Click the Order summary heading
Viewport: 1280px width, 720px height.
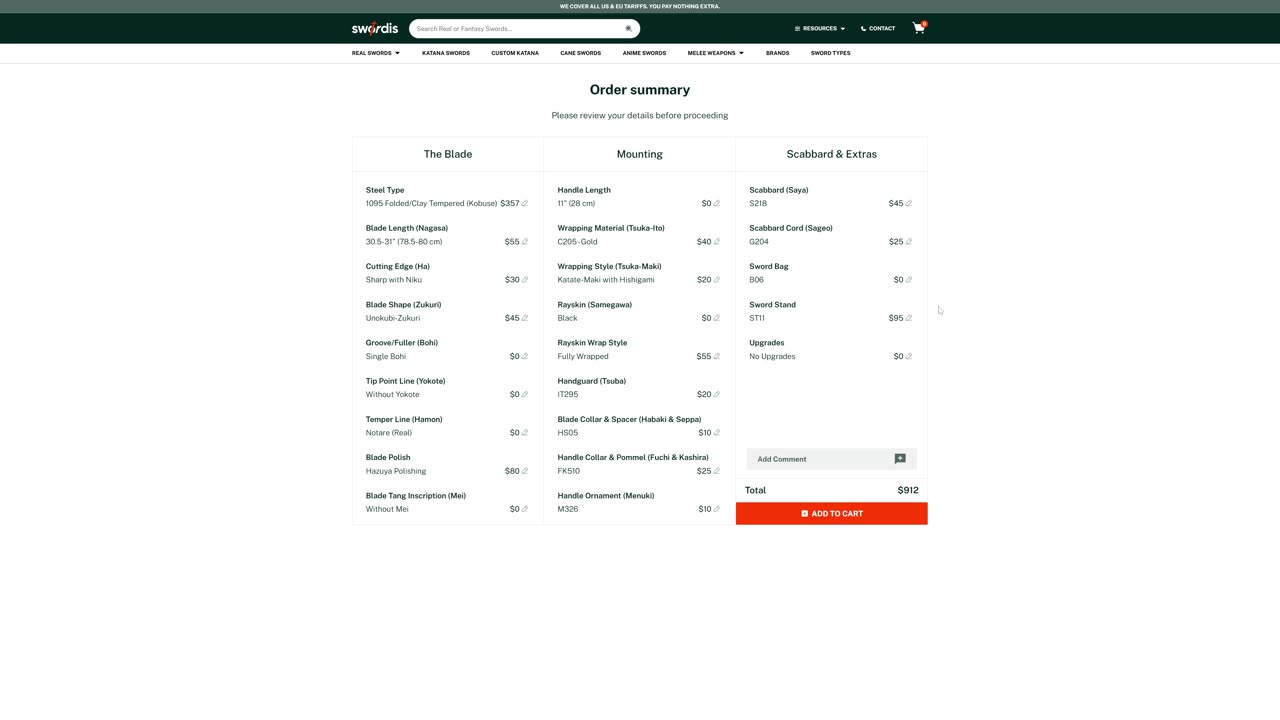click(x=640, y=90)
